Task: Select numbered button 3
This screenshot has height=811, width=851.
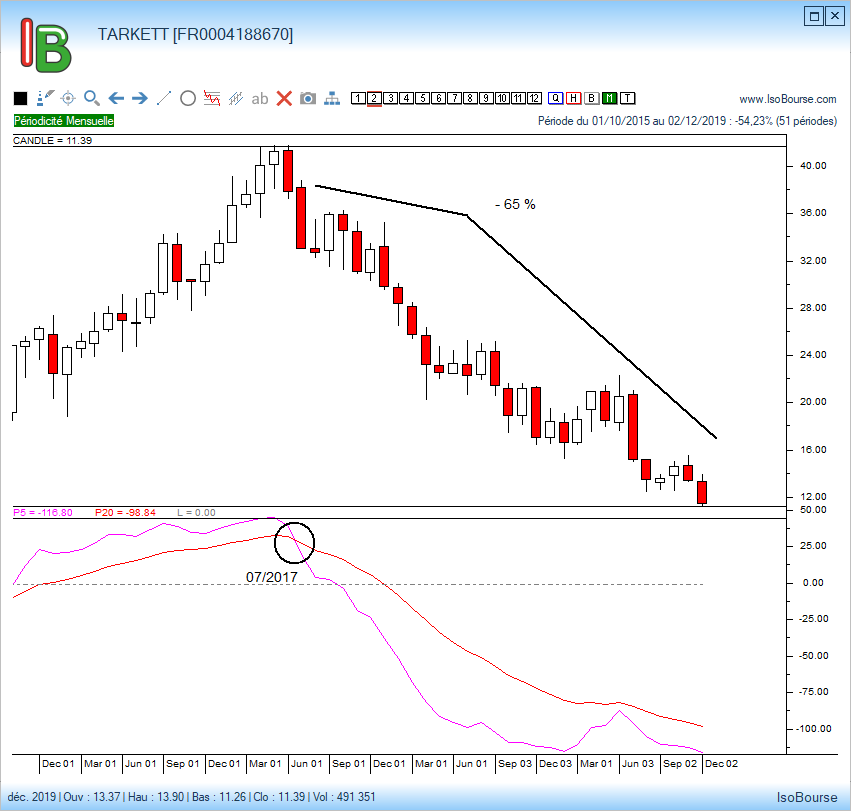Action: [390, 98]
